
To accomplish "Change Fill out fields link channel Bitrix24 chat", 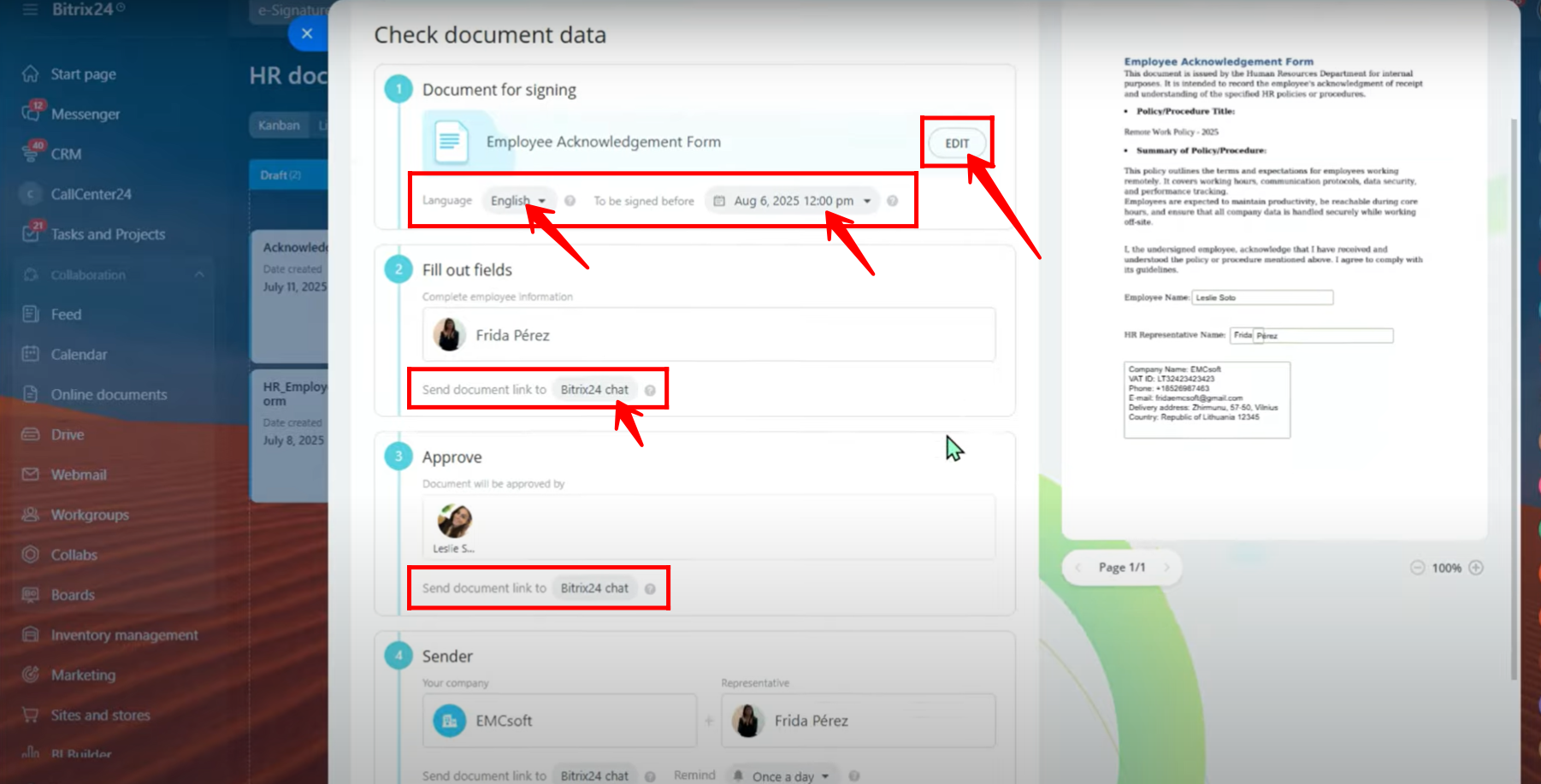I will pos(594,390).
